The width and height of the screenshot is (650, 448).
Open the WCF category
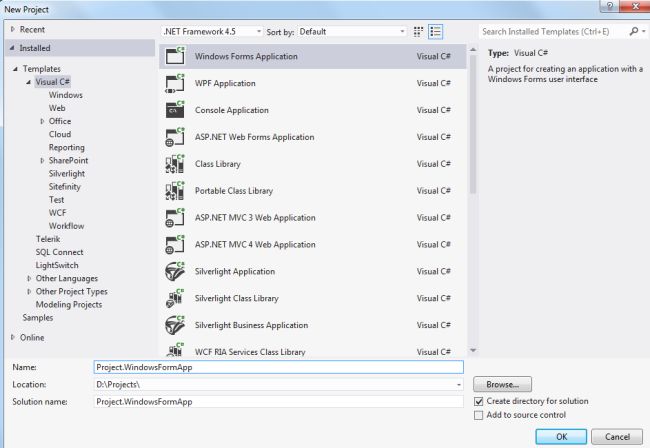click(x=57, y=213)
